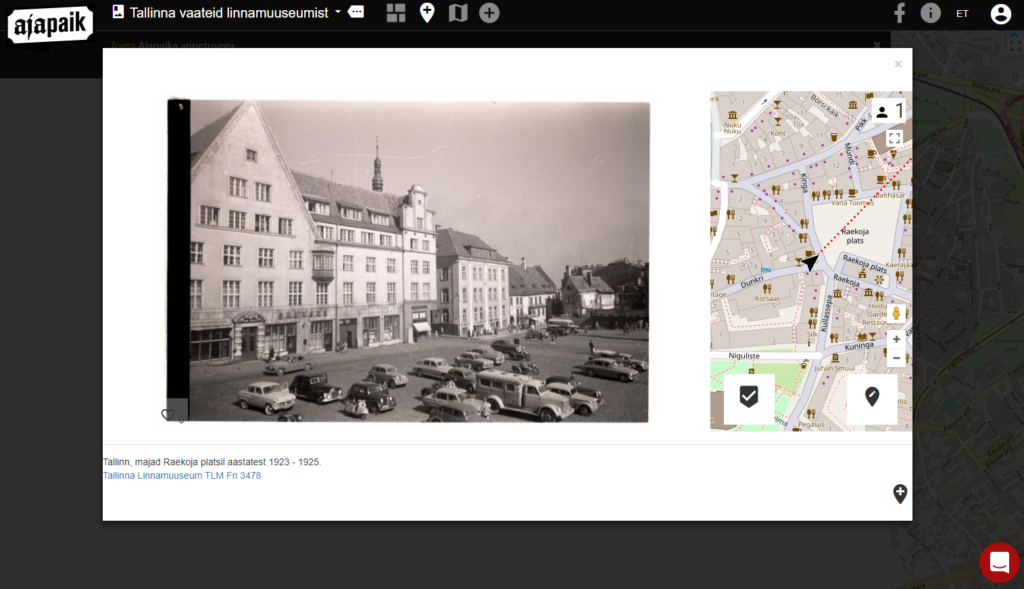Toggle the map fullscreen button
The image size is (1024, 589).
pyautogui.click(x=894, y=139)
